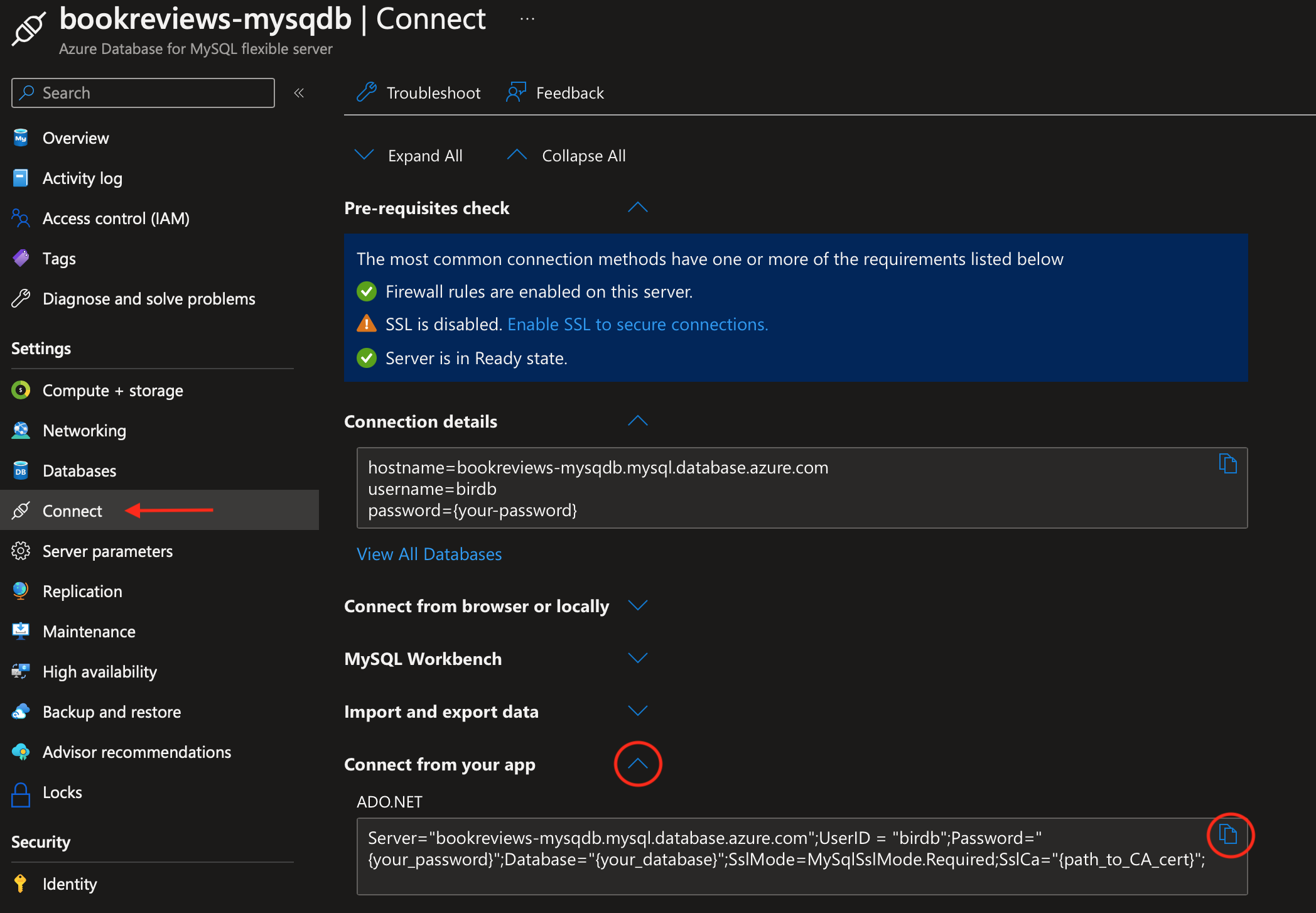Image resolution: width=1316 pixels, height=913 pixels.
Task: Click the Locks padlock icon
Action: pos(21,794)
